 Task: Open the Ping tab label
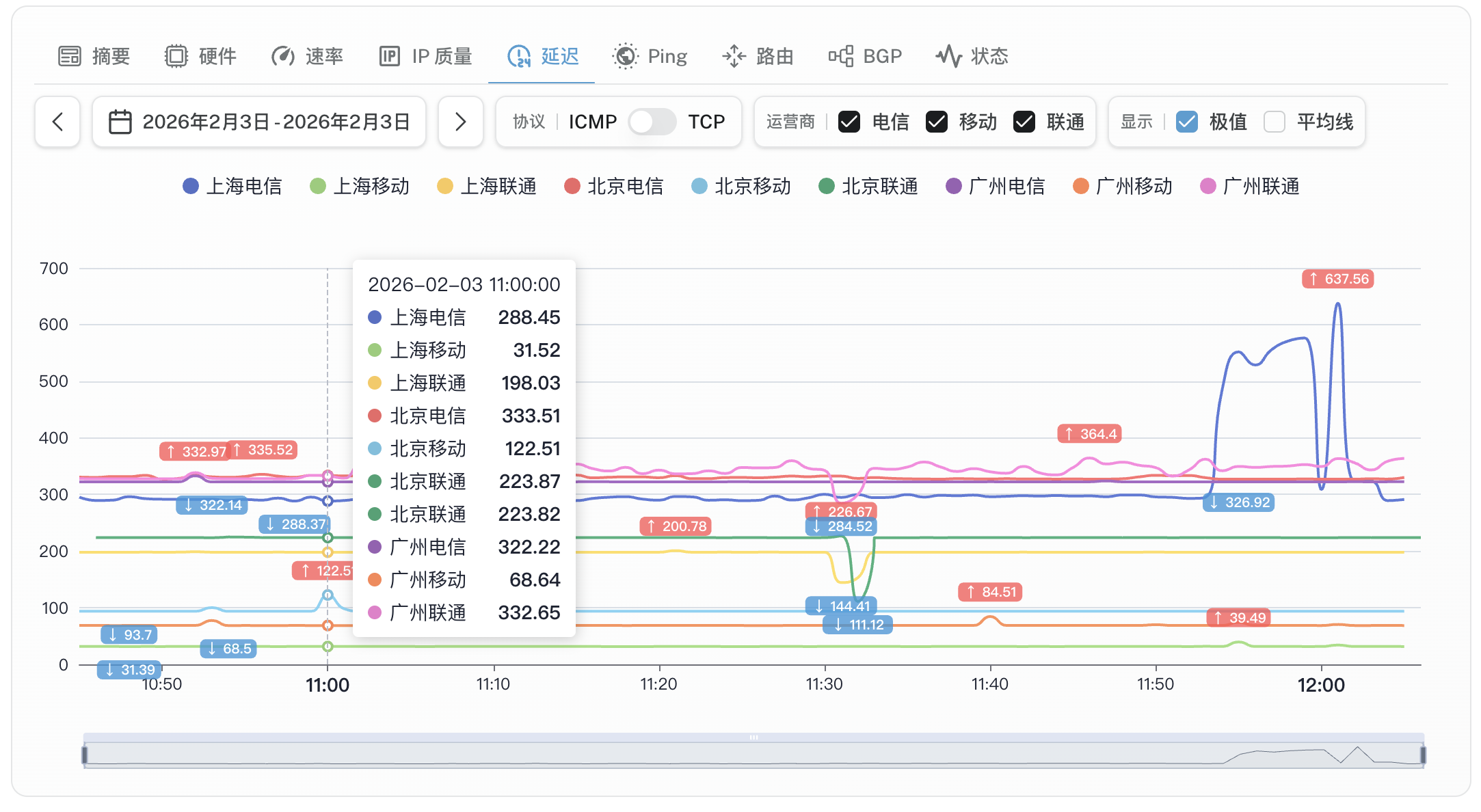tap(667, 56)
